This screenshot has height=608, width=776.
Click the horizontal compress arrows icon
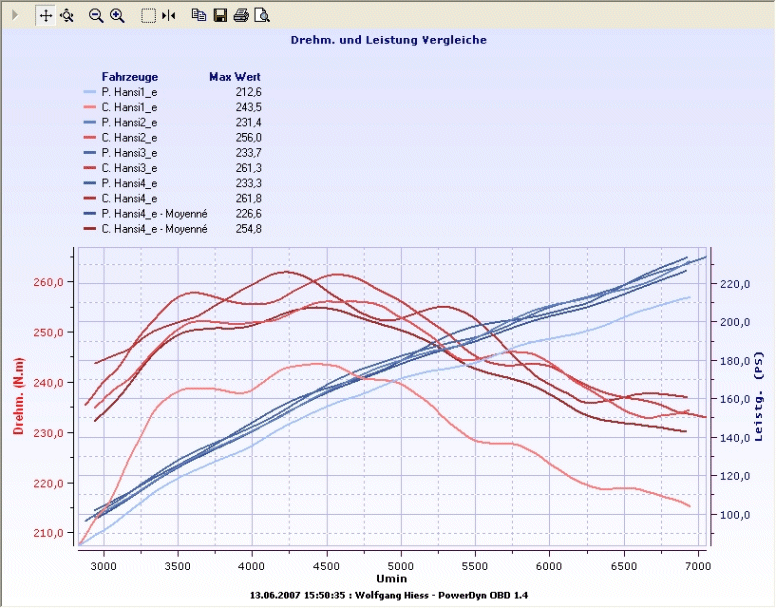pos(169,15)
